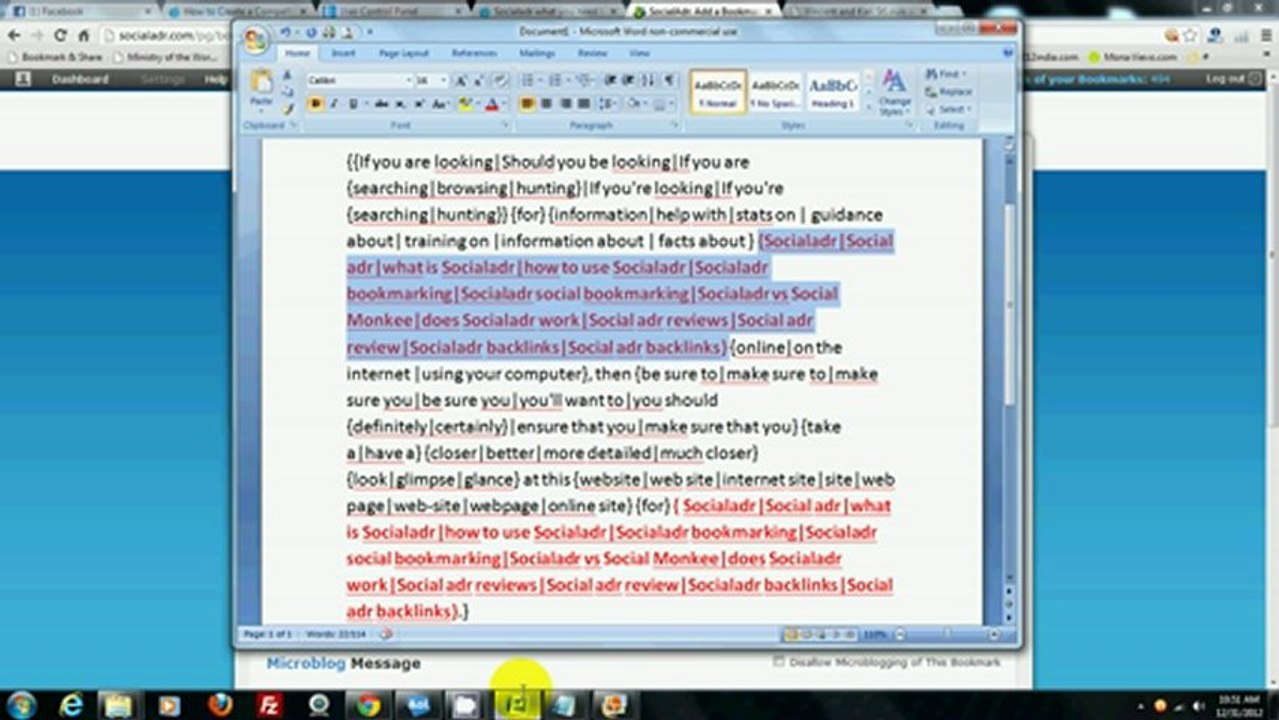Click the Change Styles icon
The width and height of the screenshot is (1279, 720).
point(894,93)
